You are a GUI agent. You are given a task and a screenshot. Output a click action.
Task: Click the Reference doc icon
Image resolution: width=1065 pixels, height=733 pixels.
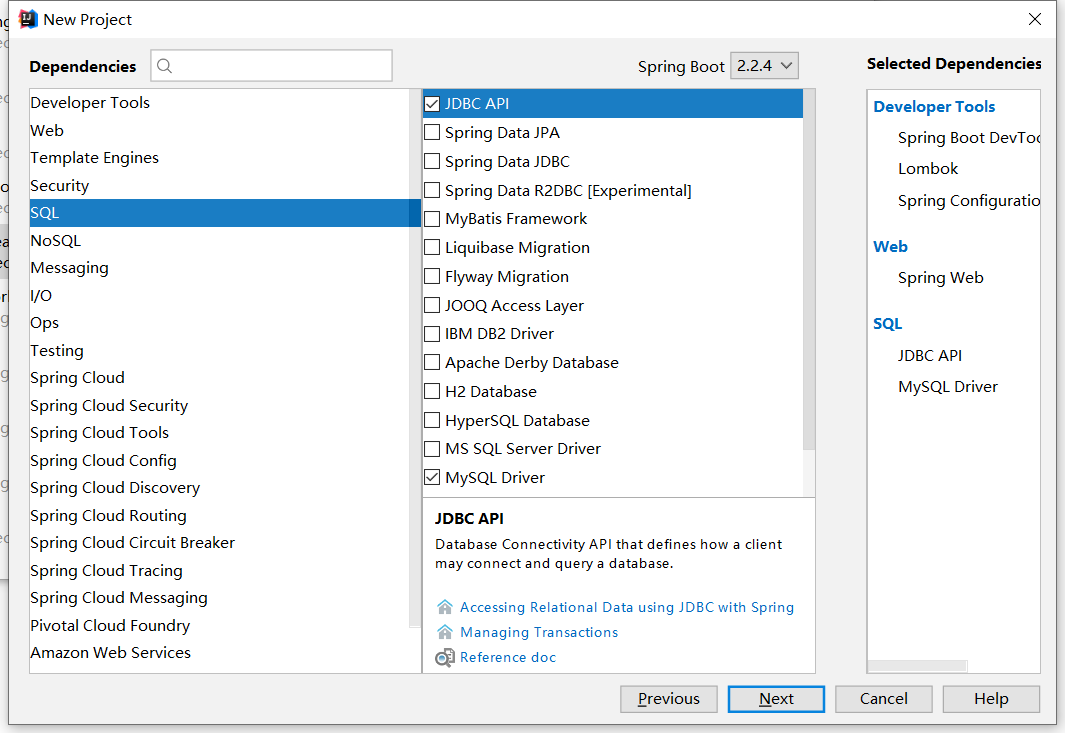pyautogui.click(x=445, y=658)
